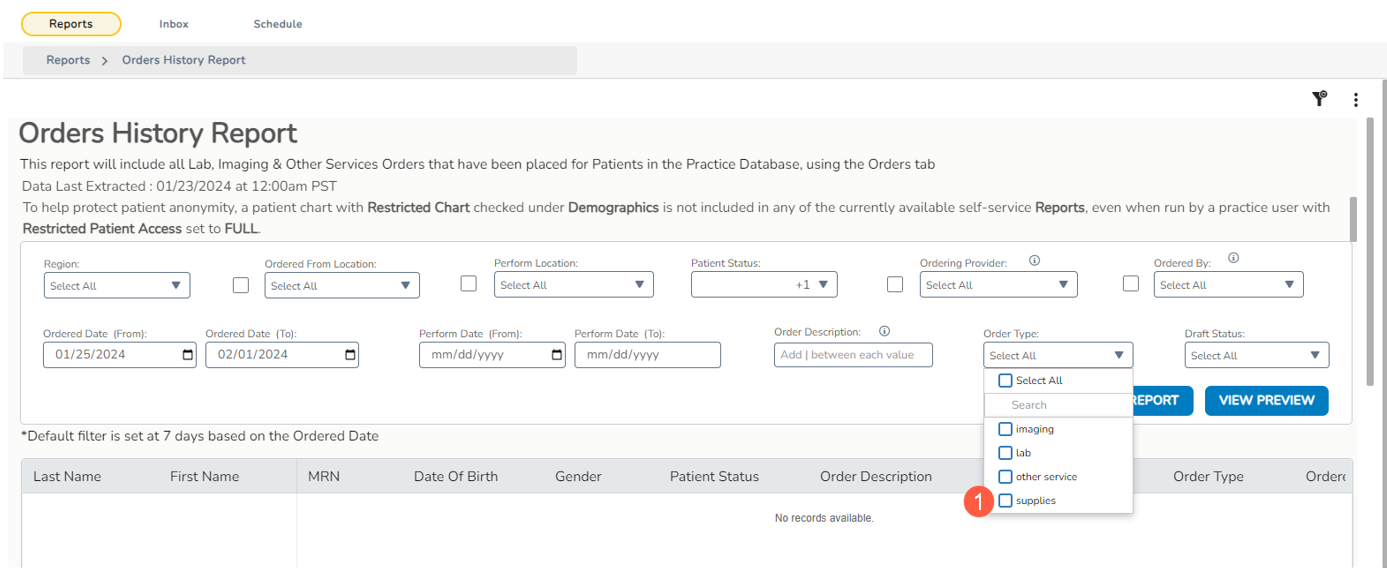Click Reports link in the breadcrumb
Viewport: 1387px width, 568px height.
(68, 60)
